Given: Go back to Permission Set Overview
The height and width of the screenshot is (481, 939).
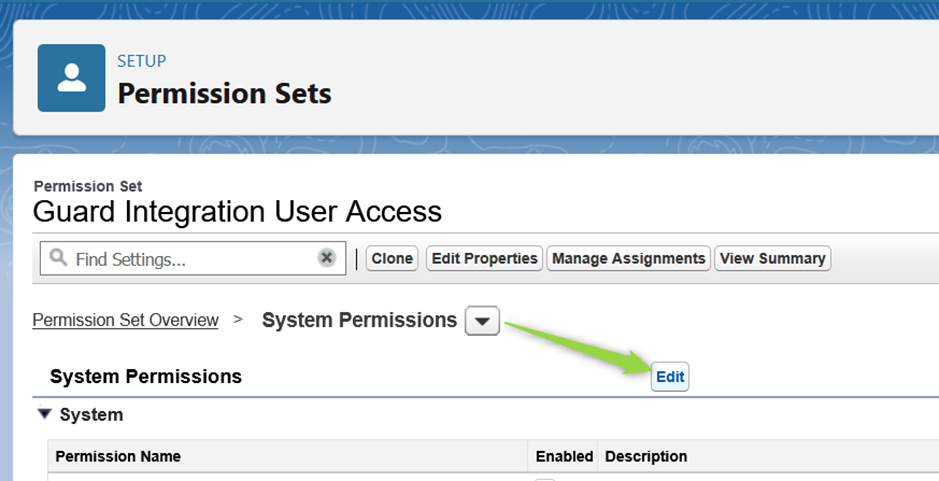Looking at the screenshot, I should pos(125,320).
